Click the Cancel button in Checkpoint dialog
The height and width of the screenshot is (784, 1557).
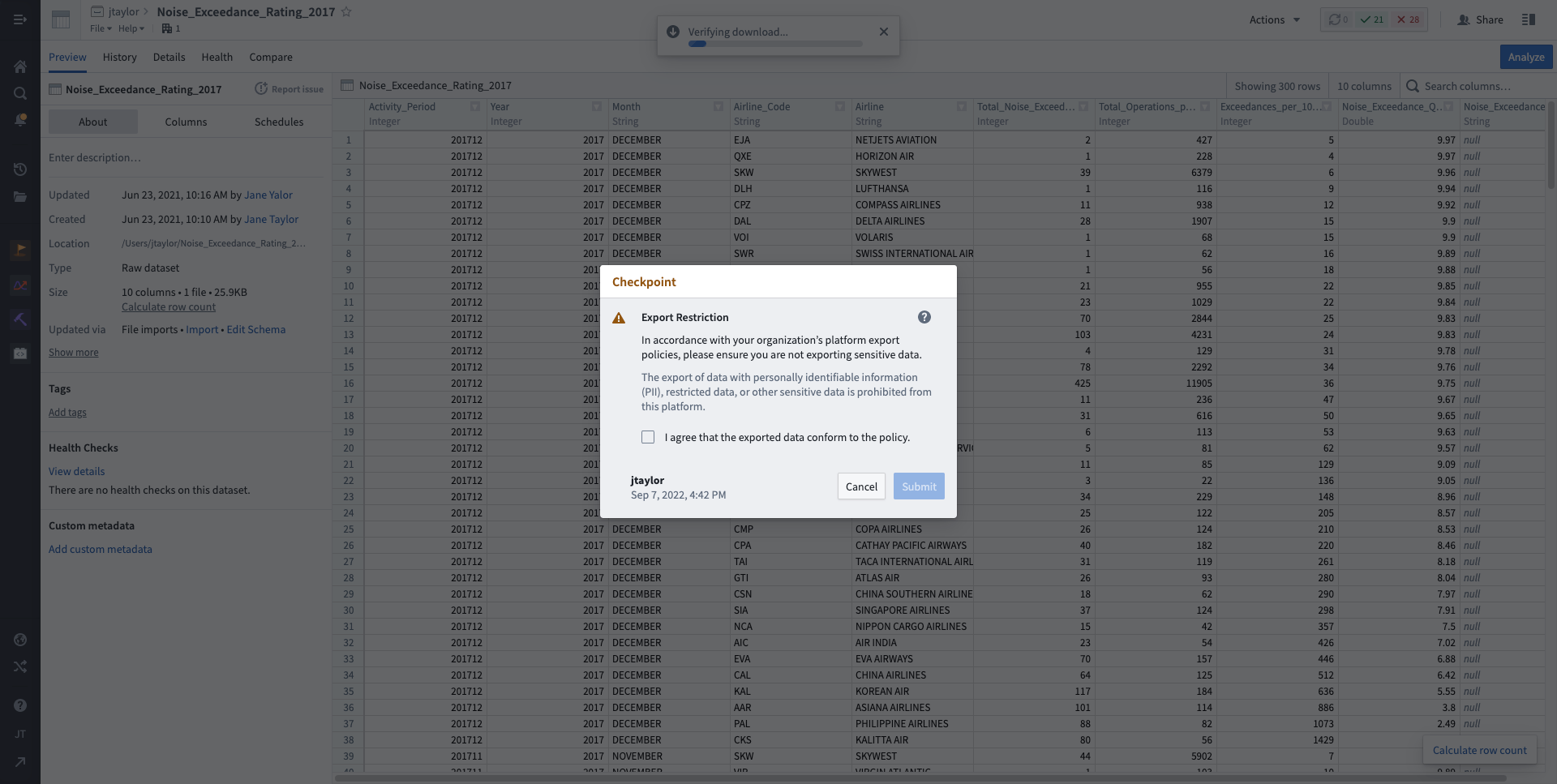pos(861,486)
